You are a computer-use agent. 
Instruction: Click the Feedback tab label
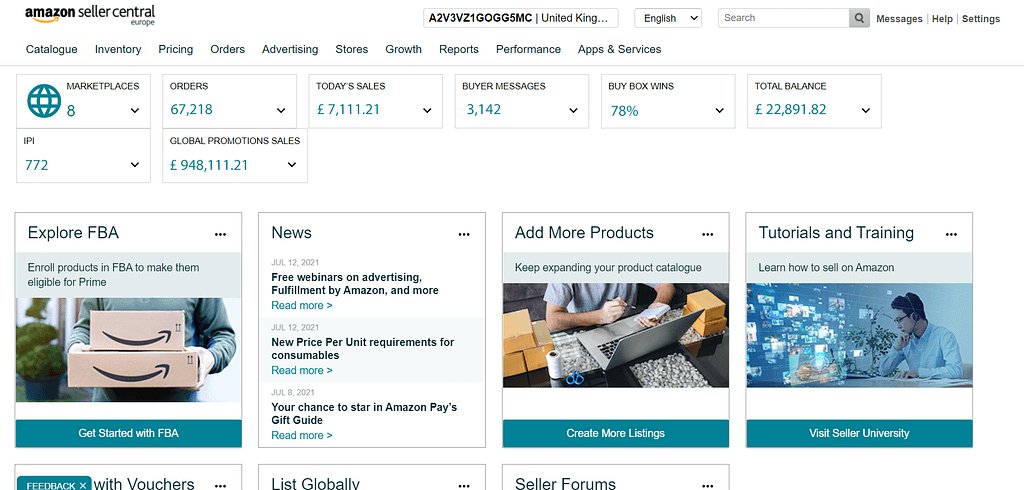(x=51, y=485)
